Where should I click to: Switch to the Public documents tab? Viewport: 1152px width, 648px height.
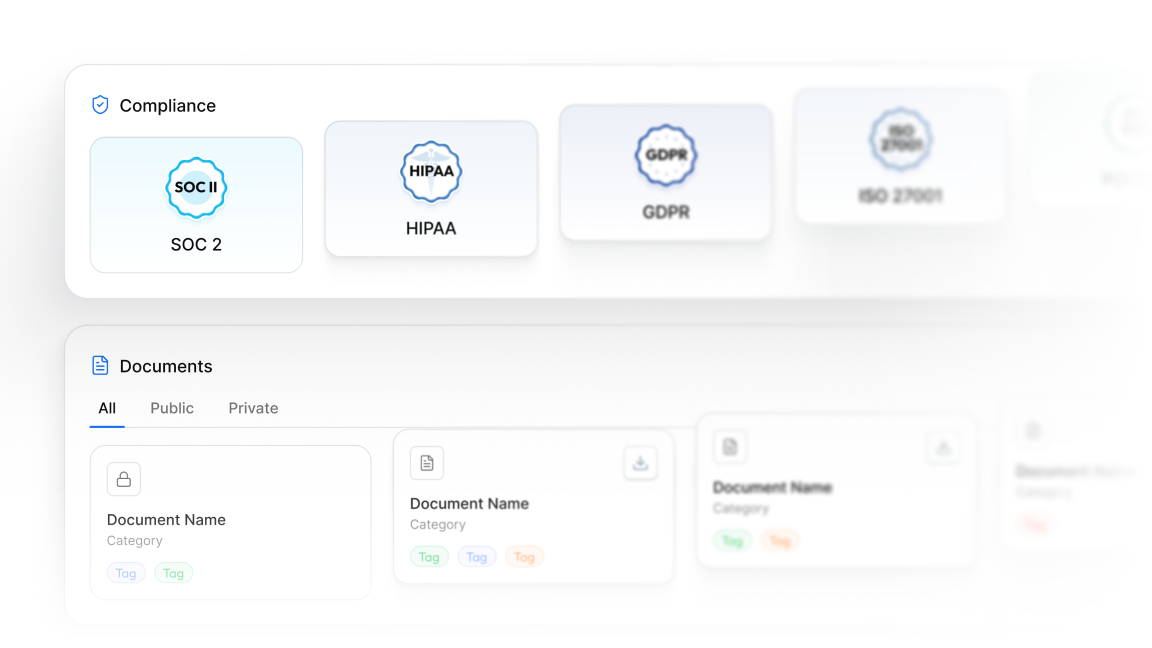pos(172,408)
